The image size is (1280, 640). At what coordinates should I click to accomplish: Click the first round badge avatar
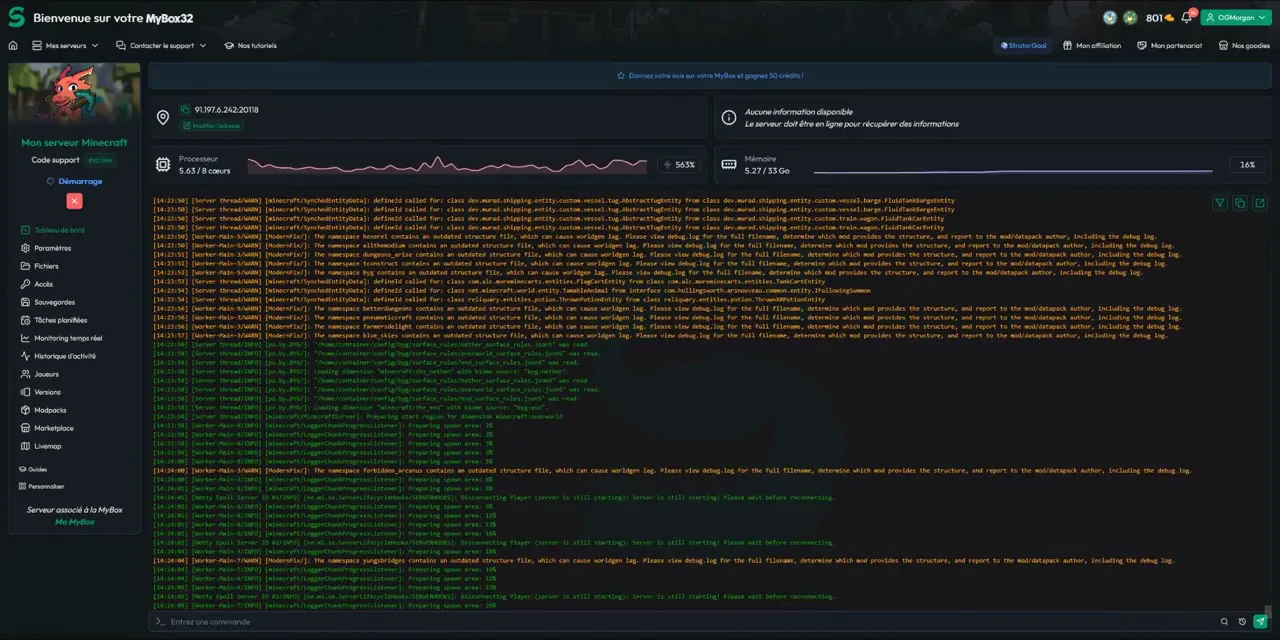[1110, 17]
